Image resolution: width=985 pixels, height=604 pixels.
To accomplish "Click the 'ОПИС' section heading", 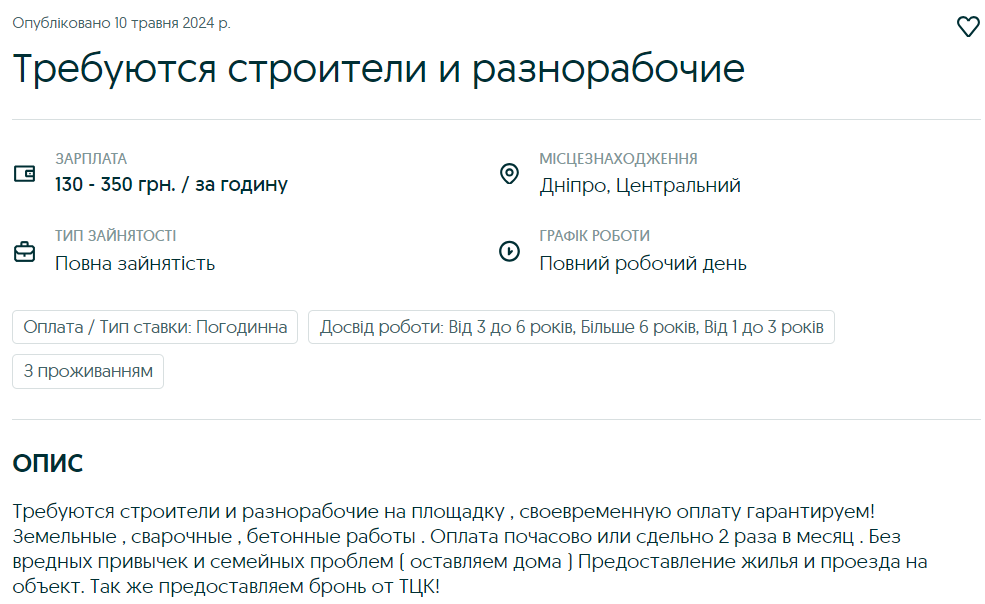I will tap(47, 464).
